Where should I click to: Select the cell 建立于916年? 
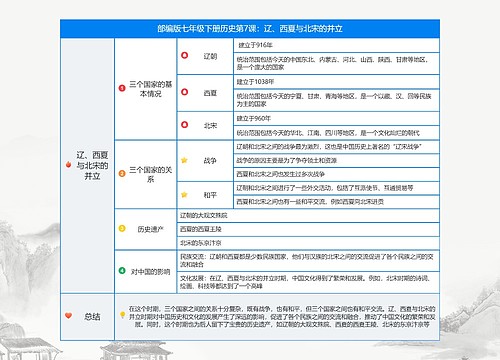coord(336,45)
